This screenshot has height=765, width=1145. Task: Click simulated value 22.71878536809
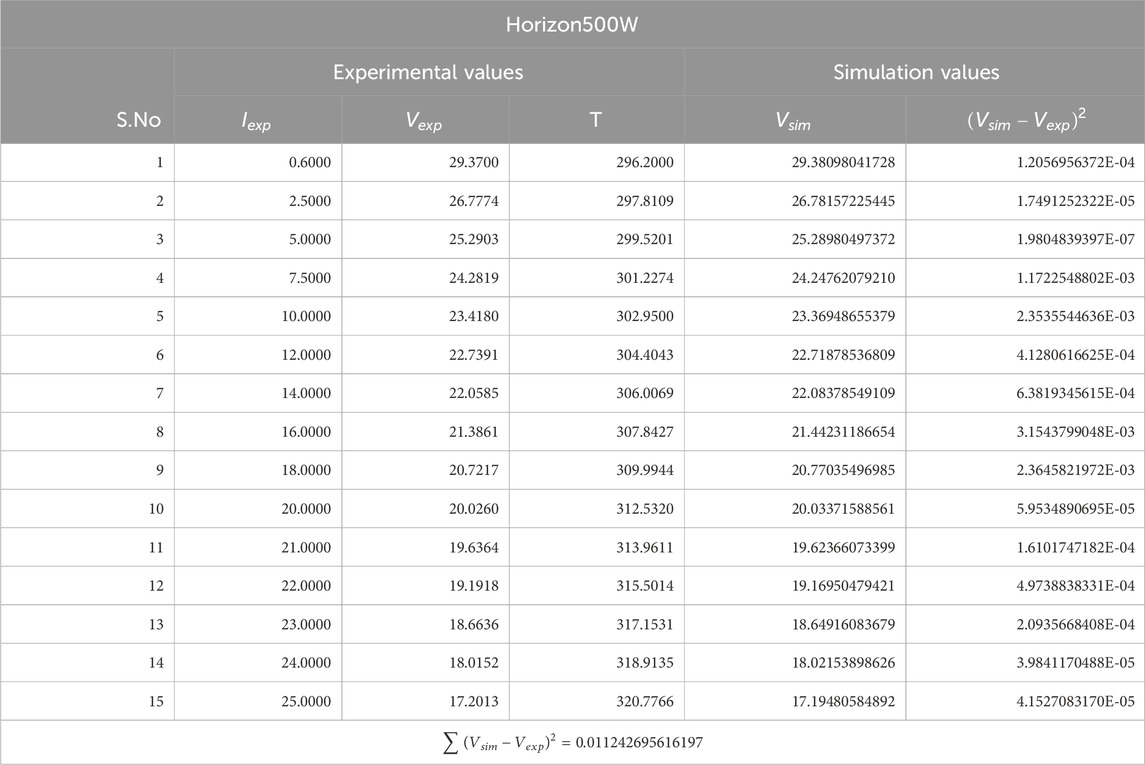click(x=843, y=355)
